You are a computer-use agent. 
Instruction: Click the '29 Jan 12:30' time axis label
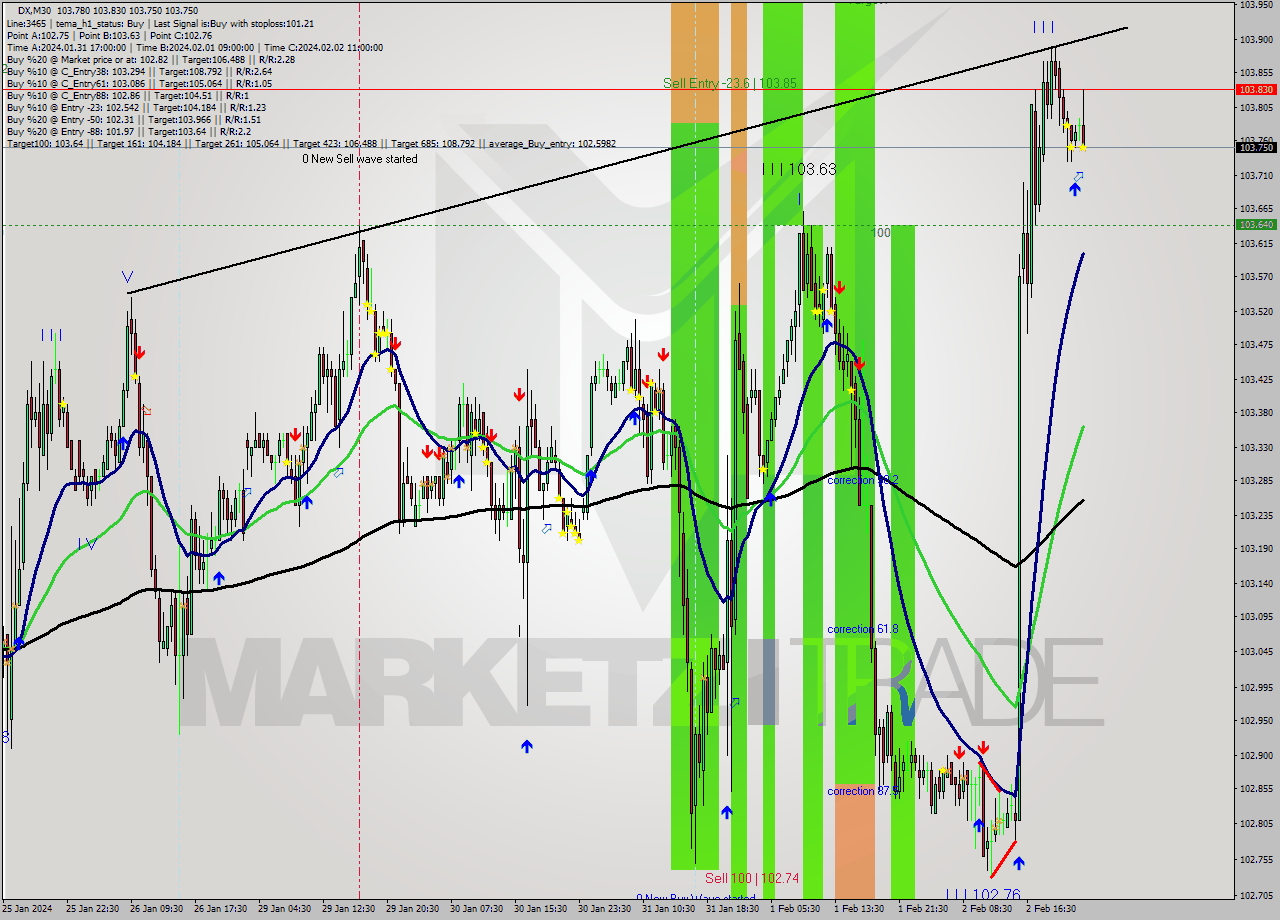(x=347, y=909)
